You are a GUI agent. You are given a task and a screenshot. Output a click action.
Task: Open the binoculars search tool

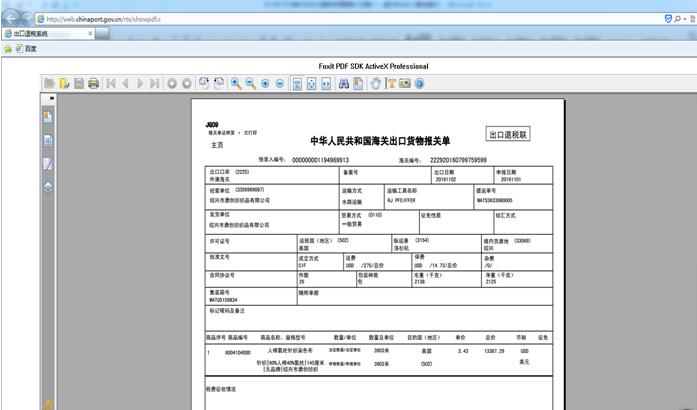tap(342, 83)
